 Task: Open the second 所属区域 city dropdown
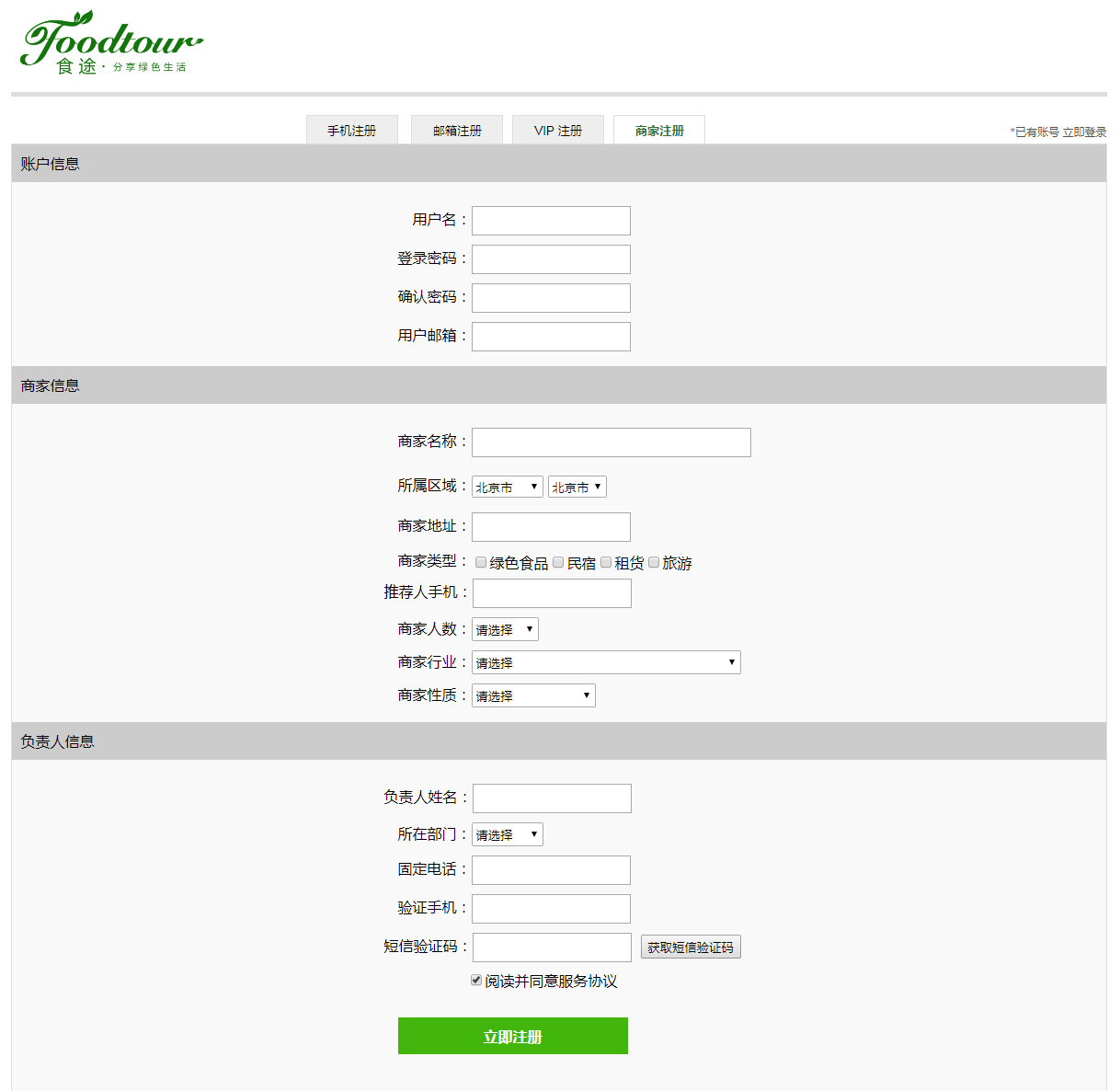click(577, 488)
